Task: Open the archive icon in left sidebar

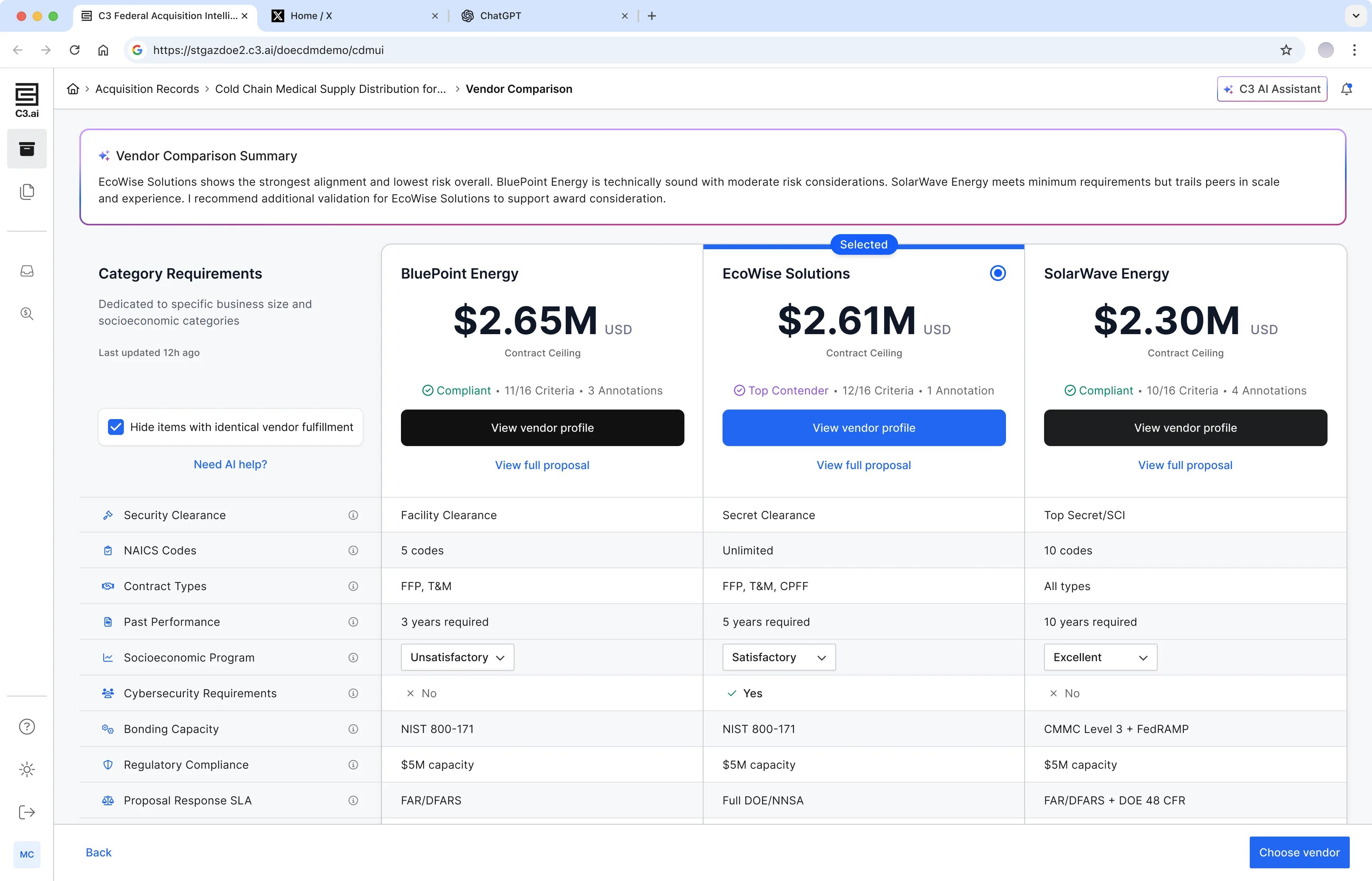Action: [x=27, y=149]
